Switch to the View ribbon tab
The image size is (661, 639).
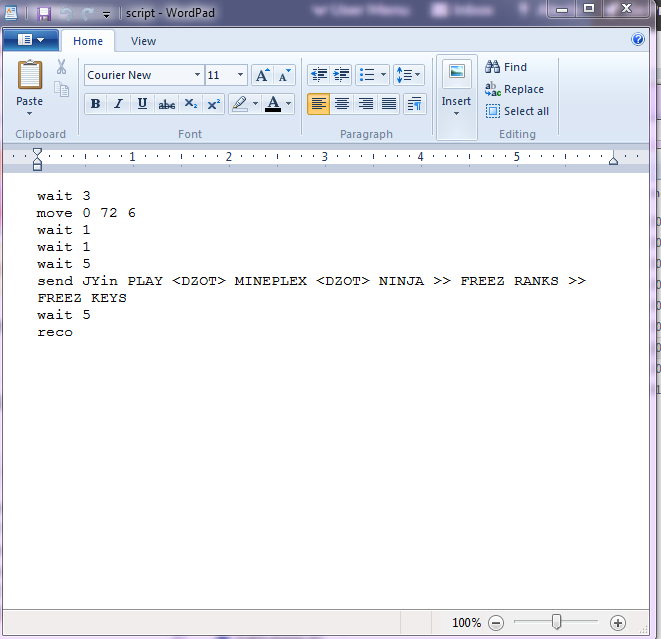[x=143, y=41]
